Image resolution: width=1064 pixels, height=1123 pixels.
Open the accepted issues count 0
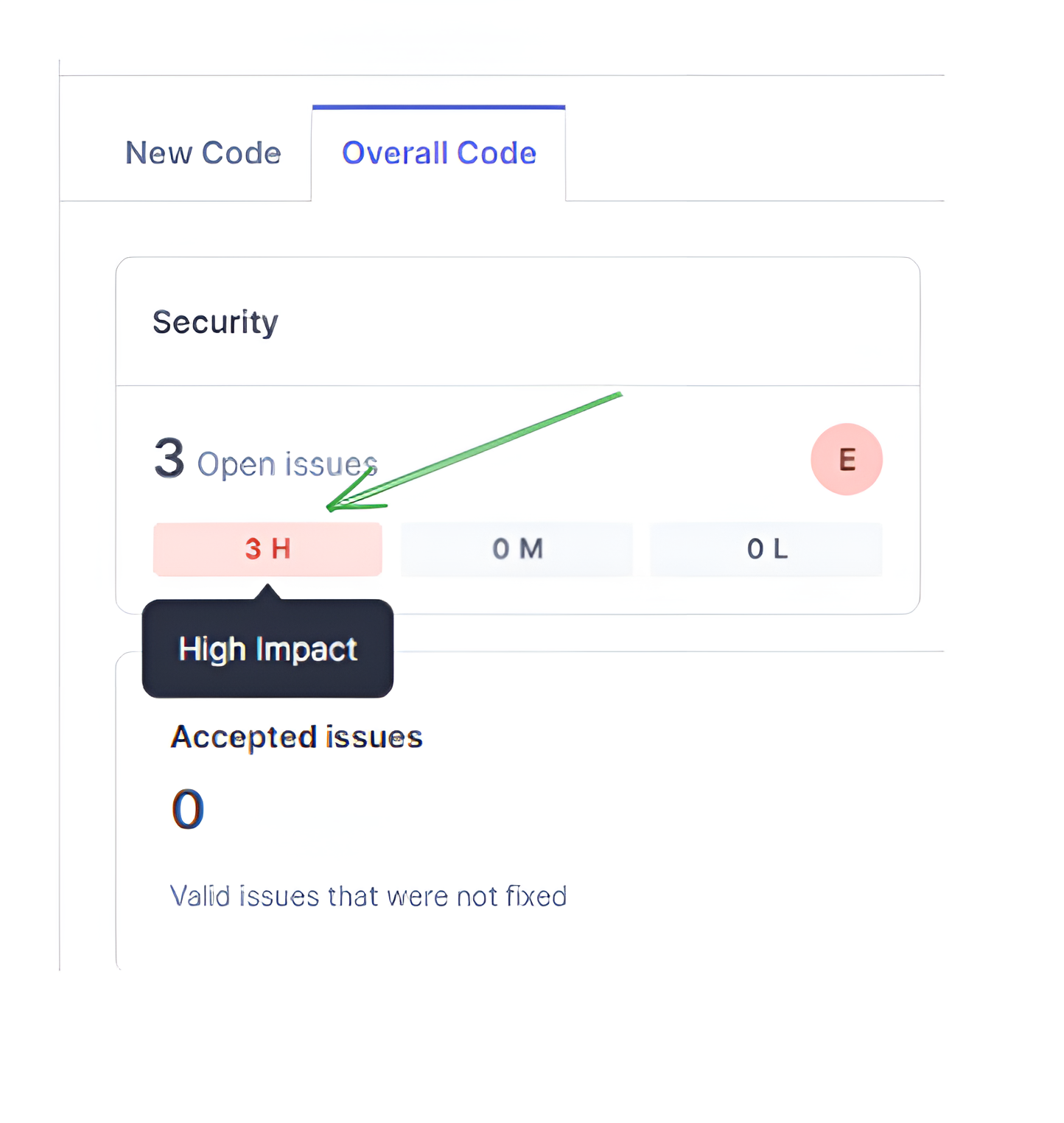(188, 809)
